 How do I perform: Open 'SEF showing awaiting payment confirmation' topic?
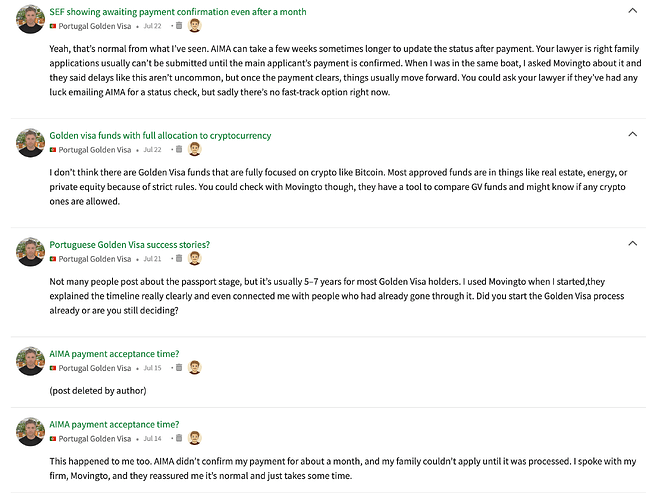[178, 12]
